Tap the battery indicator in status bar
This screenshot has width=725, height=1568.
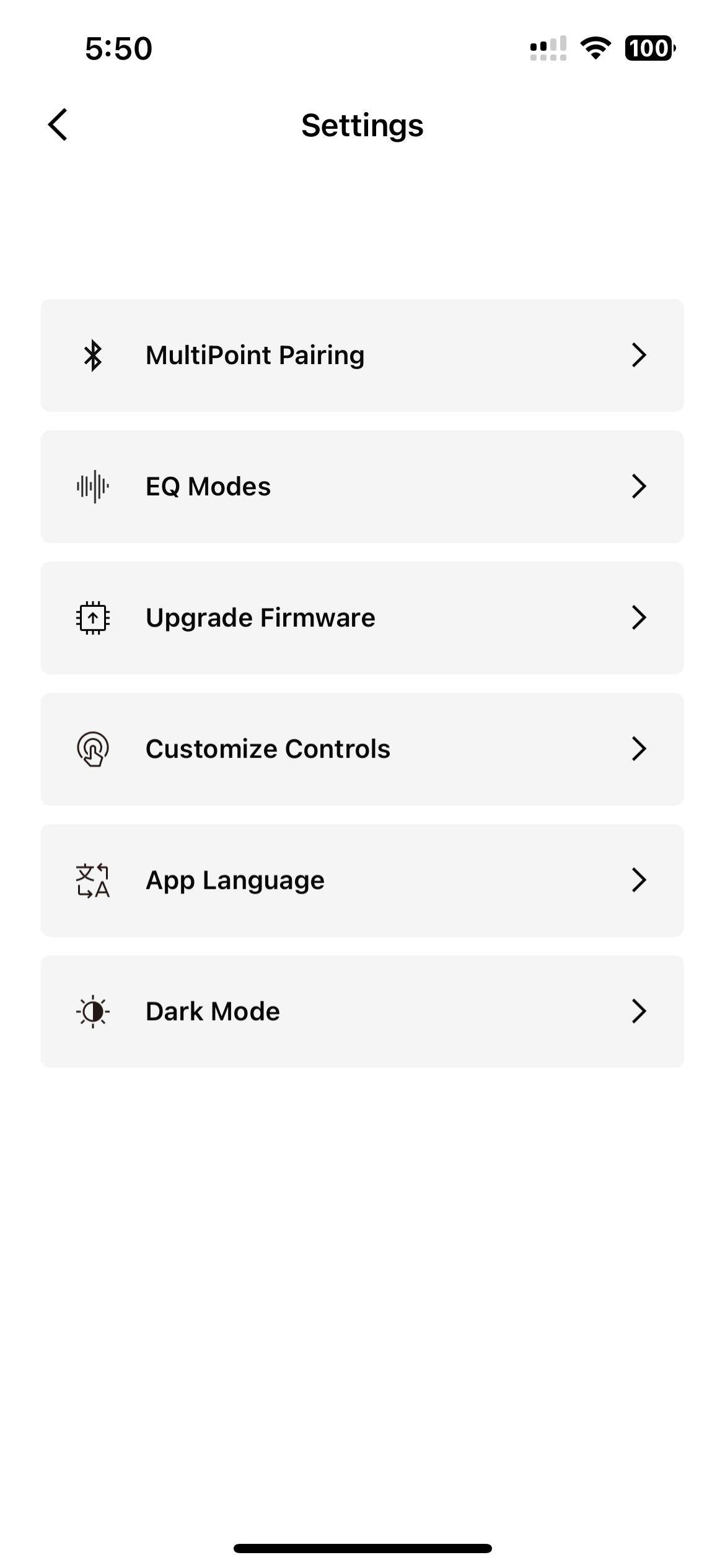[649, 48]
